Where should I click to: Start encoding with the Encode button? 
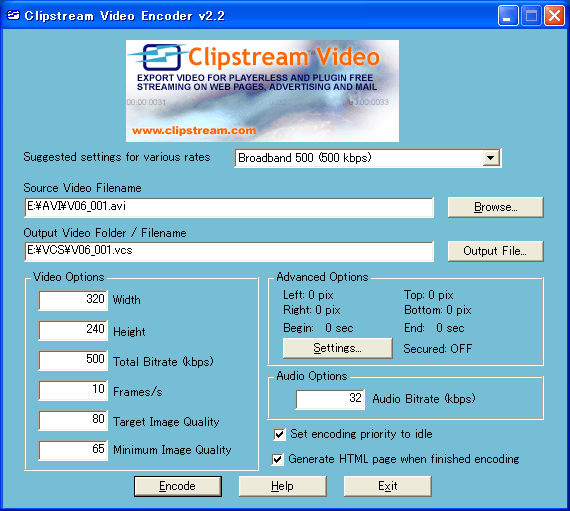pos(178,486)
